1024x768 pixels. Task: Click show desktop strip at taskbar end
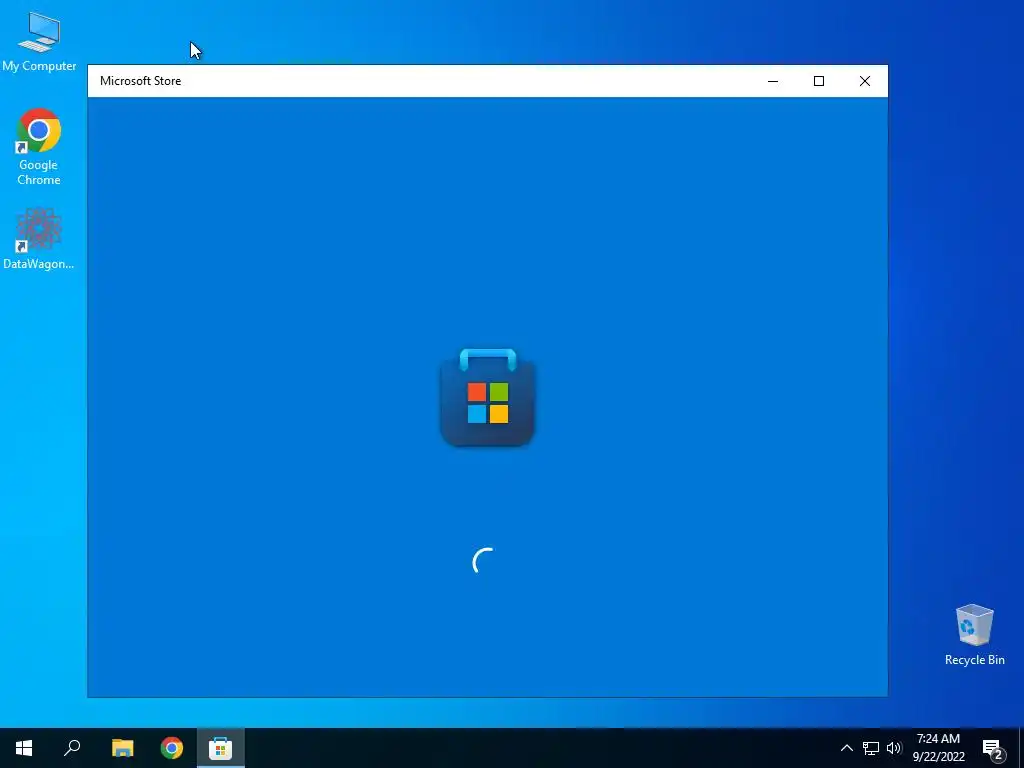1021,748
